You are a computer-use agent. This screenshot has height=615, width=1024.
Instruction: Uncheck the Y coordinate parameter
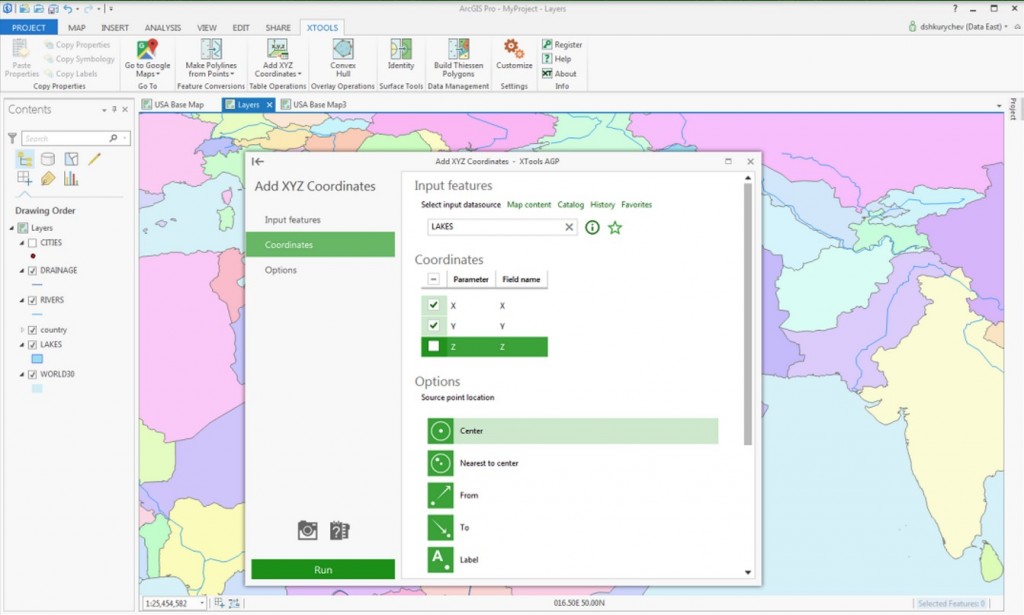[433, 325]
